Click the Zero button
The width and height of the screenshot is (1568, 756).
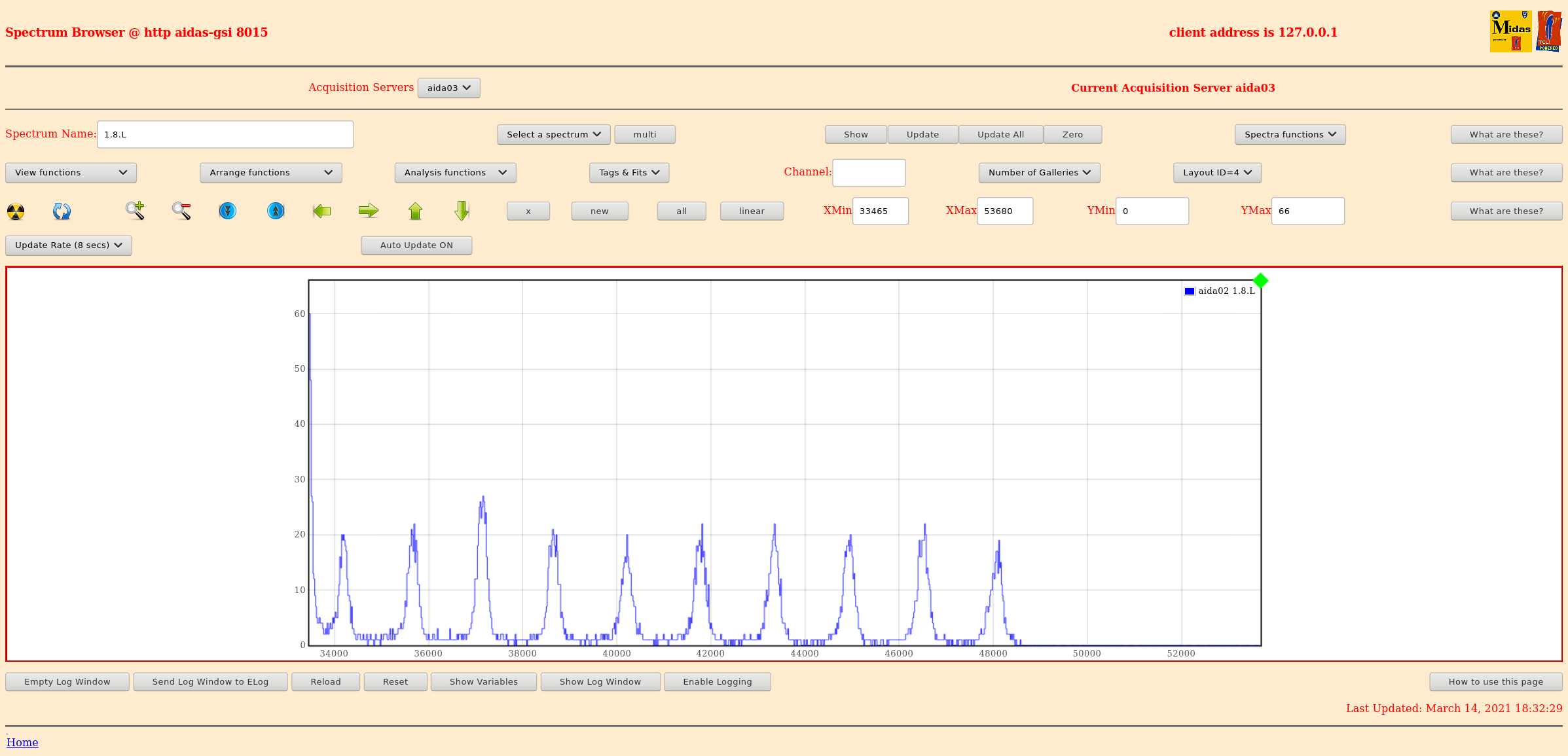1072,134
